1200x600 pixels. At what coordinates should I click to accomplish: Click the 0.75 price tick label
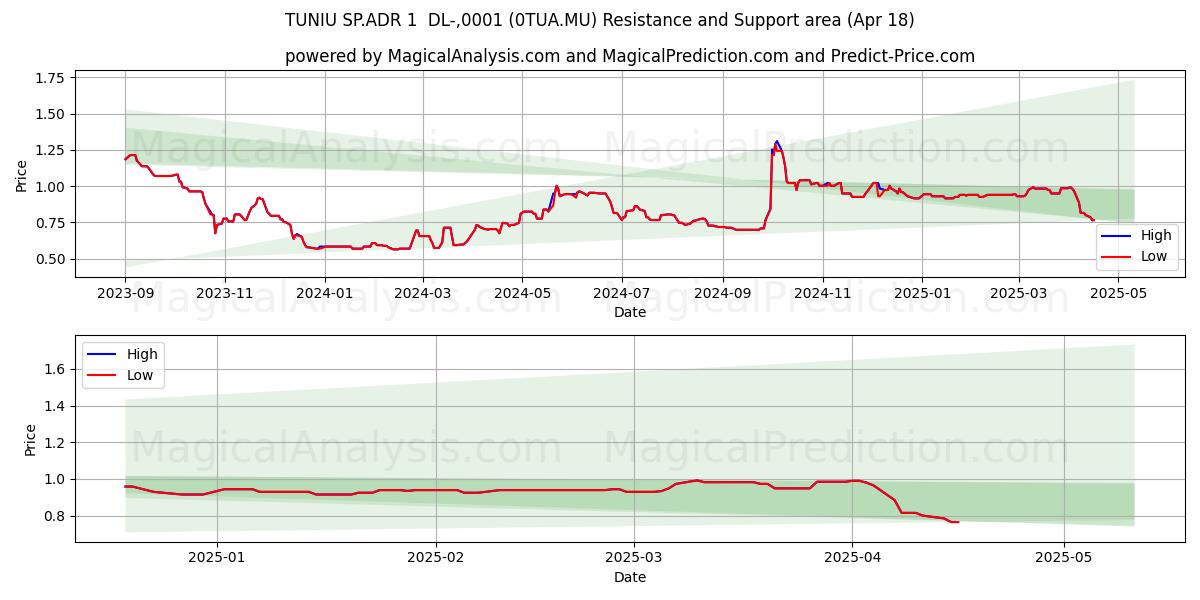coord(50,223)
